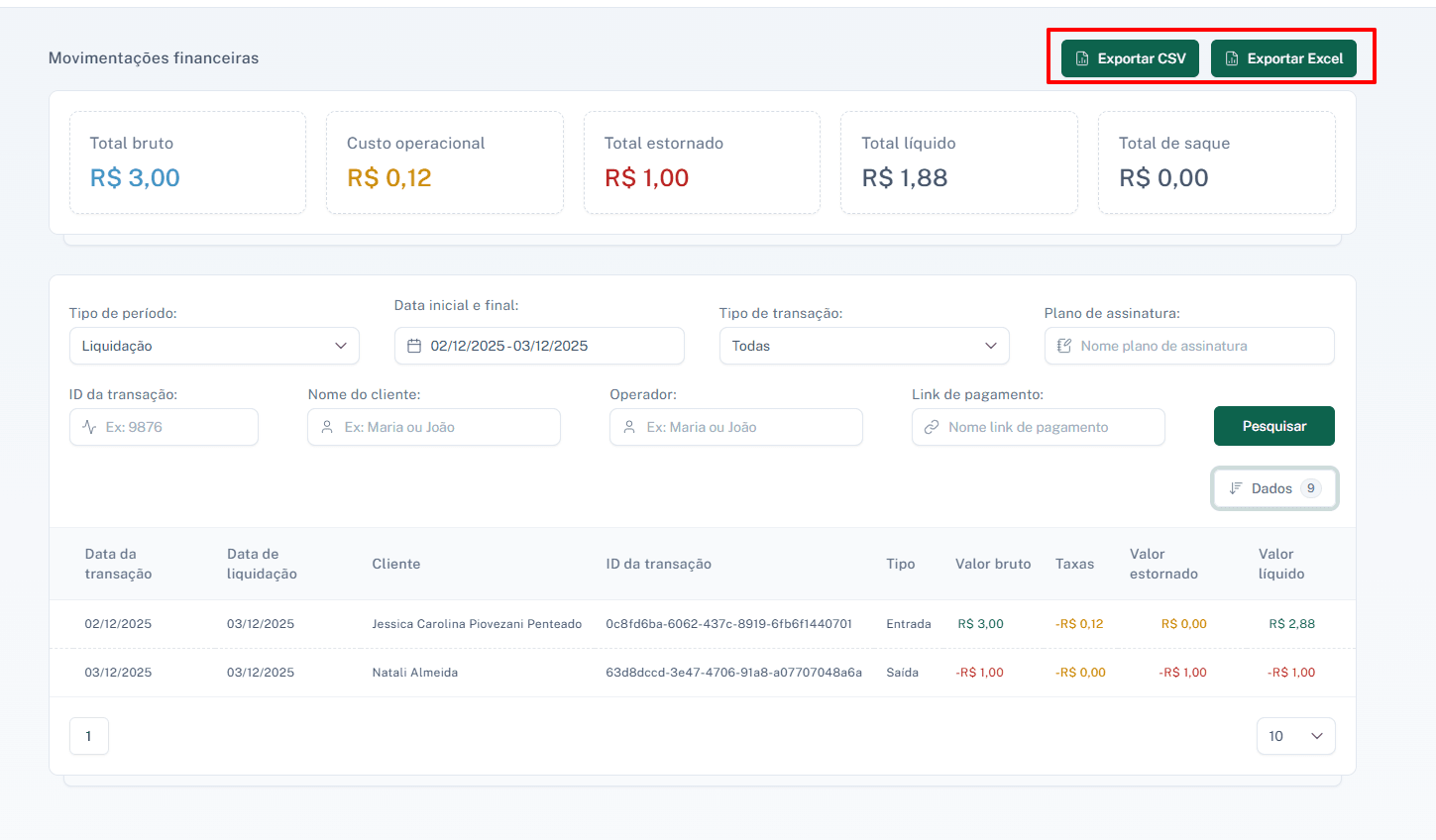The width and height of the screenshot is (1436, 840).
Task: Click the notepad icon in Plano de assinatura field
Action: 1062,346
